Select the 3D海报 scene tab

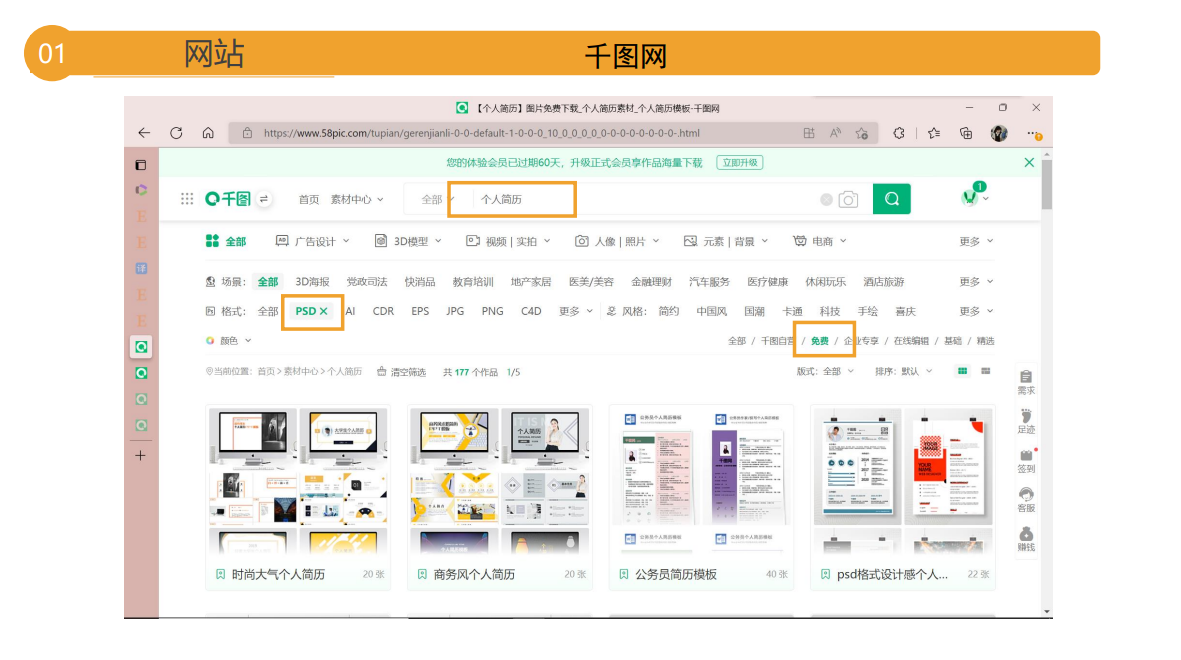tap(312, 282)
